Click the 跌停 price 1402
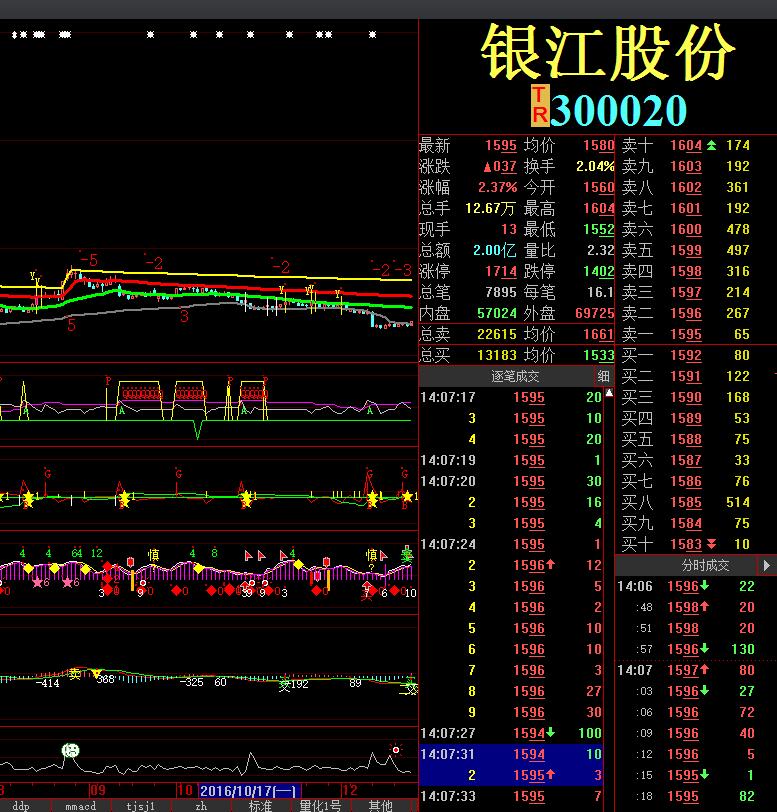 coord(599,271)
